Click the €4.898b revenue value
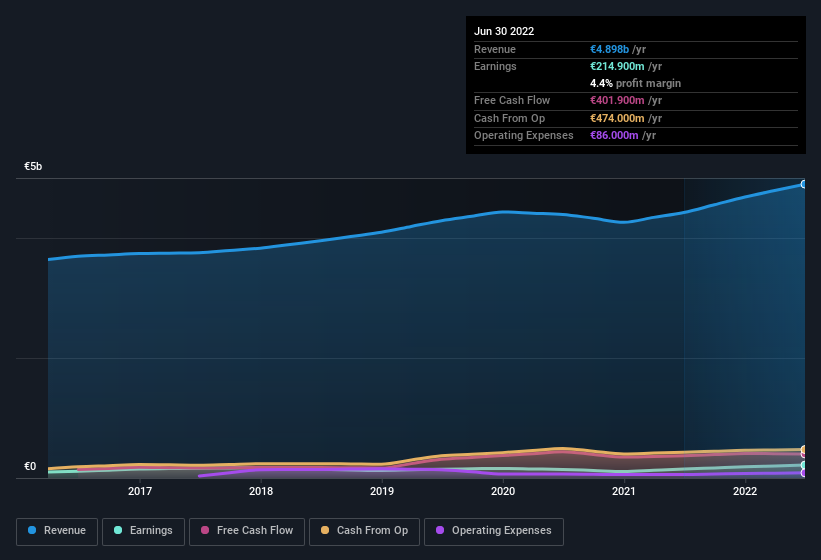The image size is (821, 560). coord(609,49)
